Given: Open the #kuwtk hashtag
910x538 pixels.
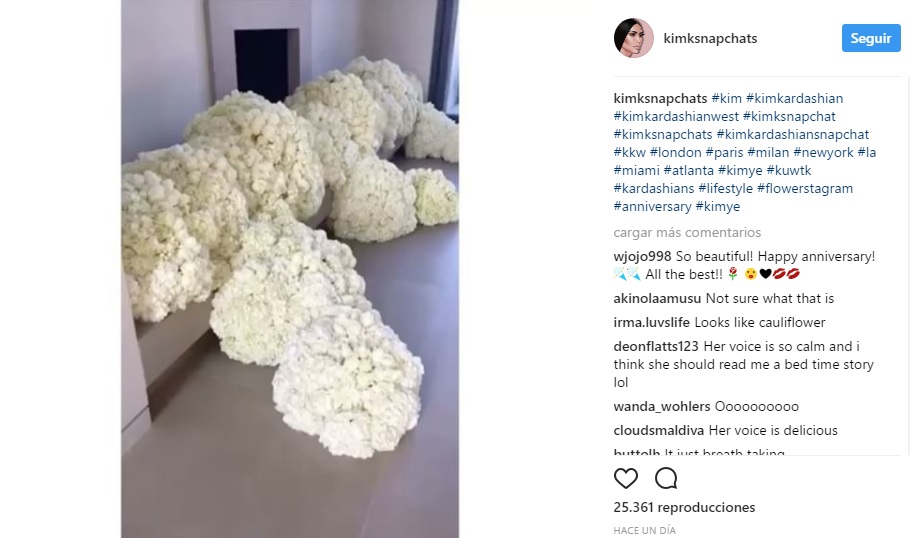Looking at the screenshot, I should [x=789, y=170].
